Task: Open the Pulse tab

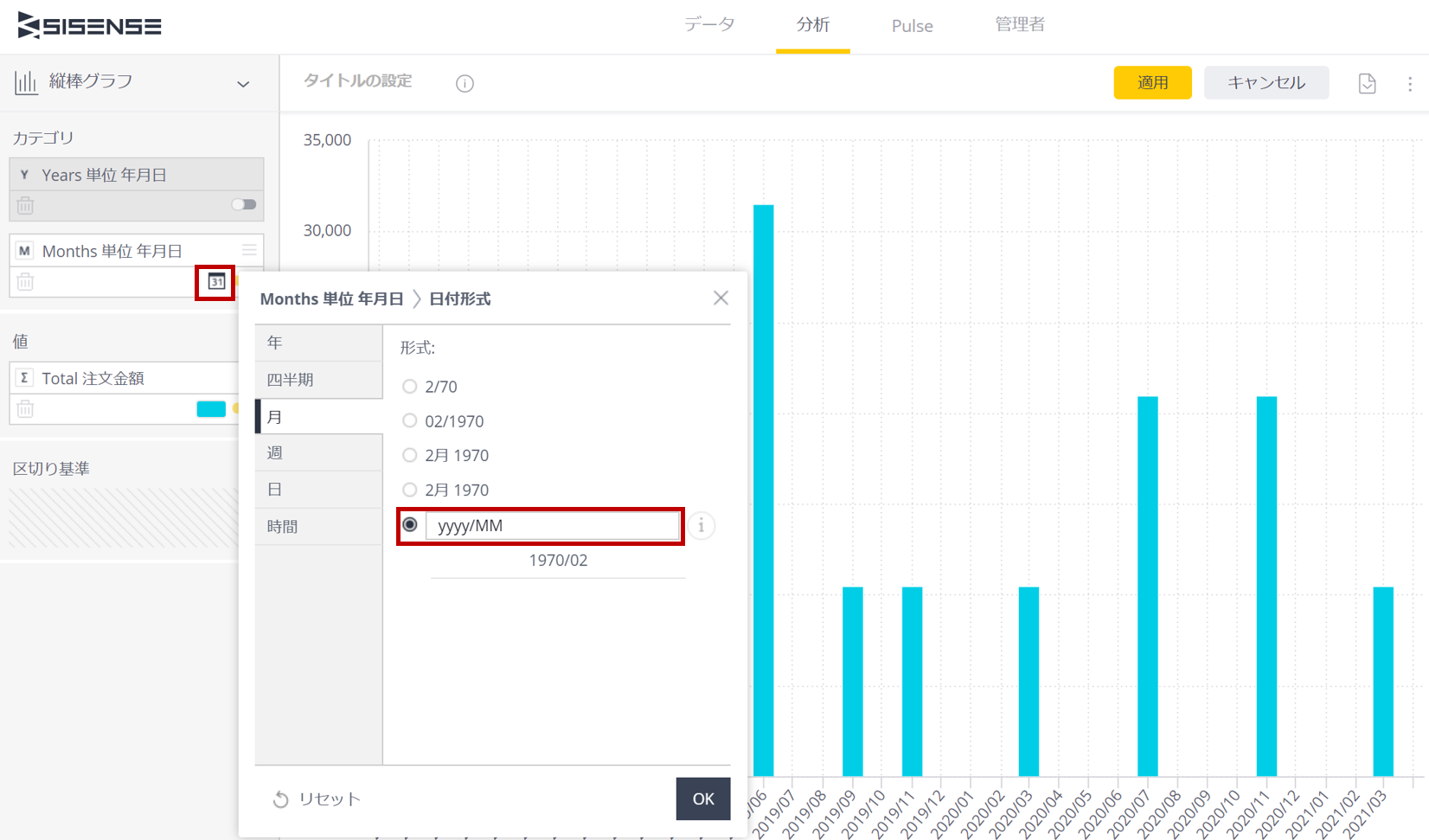Action: (x=913, y=26)
